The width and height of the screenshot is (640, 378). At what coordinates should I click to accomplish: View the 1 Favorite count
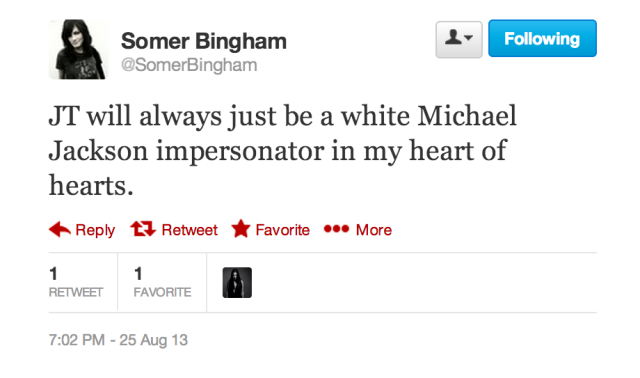pyautogui.click(x=162, y=282)
